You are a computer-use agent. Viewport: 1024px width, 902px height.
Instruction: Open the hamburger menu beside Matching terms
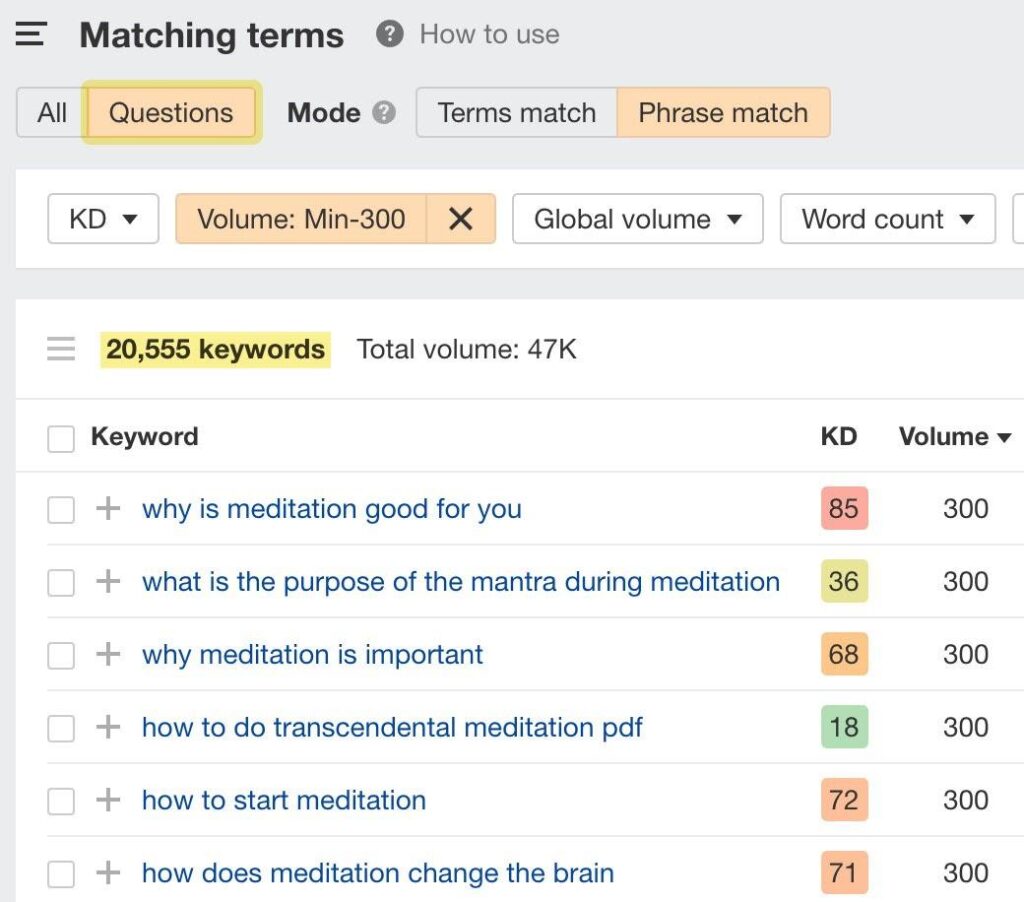(x=31, y=35)
